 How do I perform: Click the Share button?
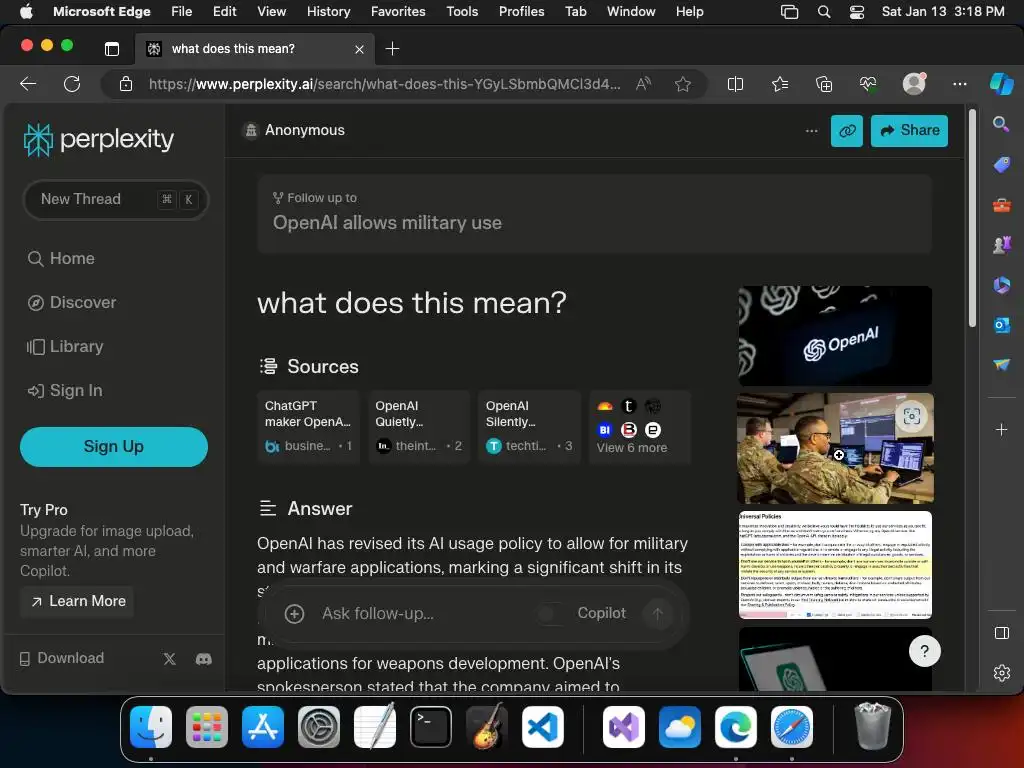(x=909, y=131)
